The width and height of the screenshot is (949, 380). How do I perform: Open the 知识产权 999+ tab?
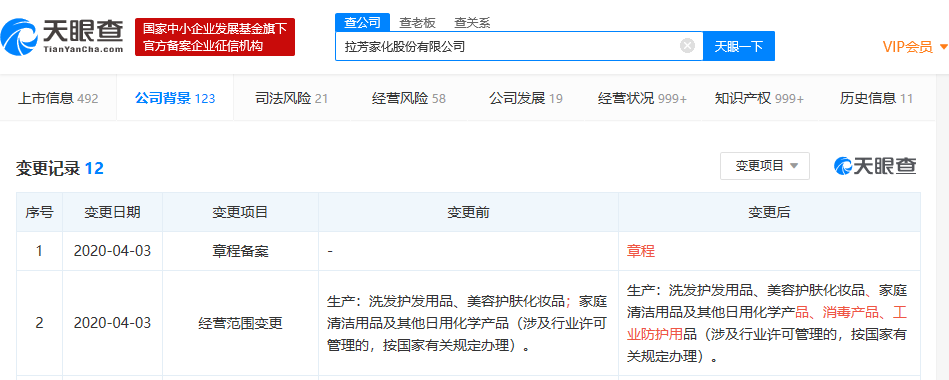(x=759, y=98)
